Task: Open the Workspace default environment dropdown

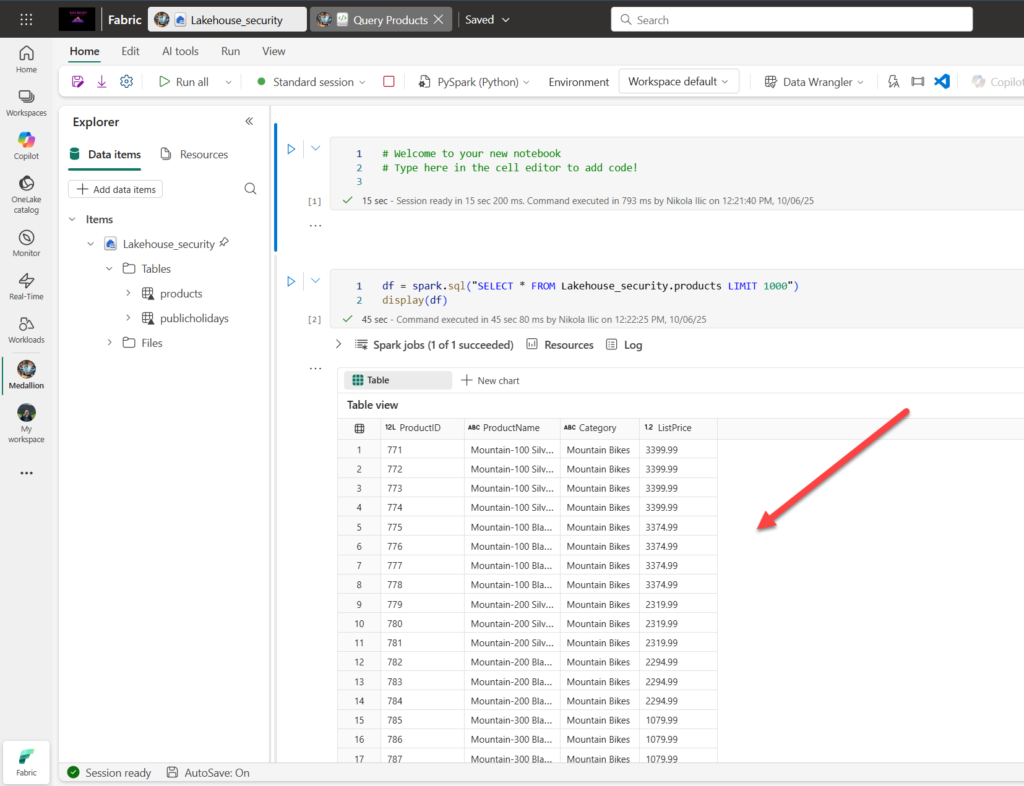Action: coord(678,82)
